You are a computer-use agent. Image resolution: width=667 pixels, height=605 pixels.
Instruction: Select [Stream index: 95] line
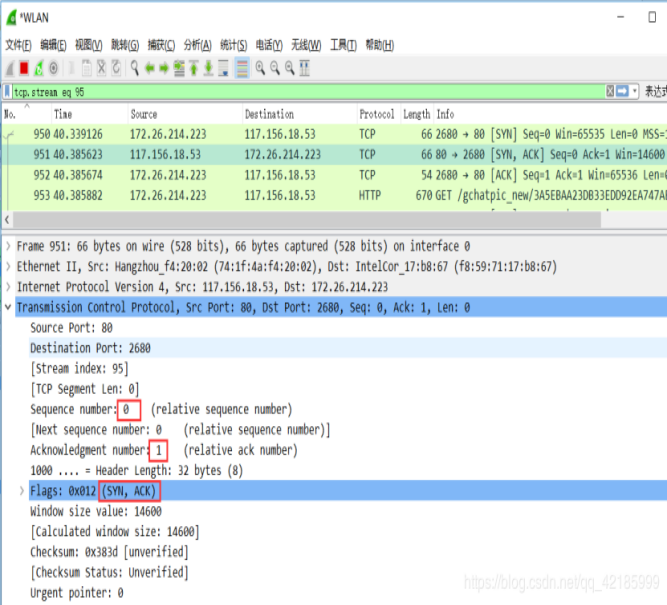coord(348,368)
